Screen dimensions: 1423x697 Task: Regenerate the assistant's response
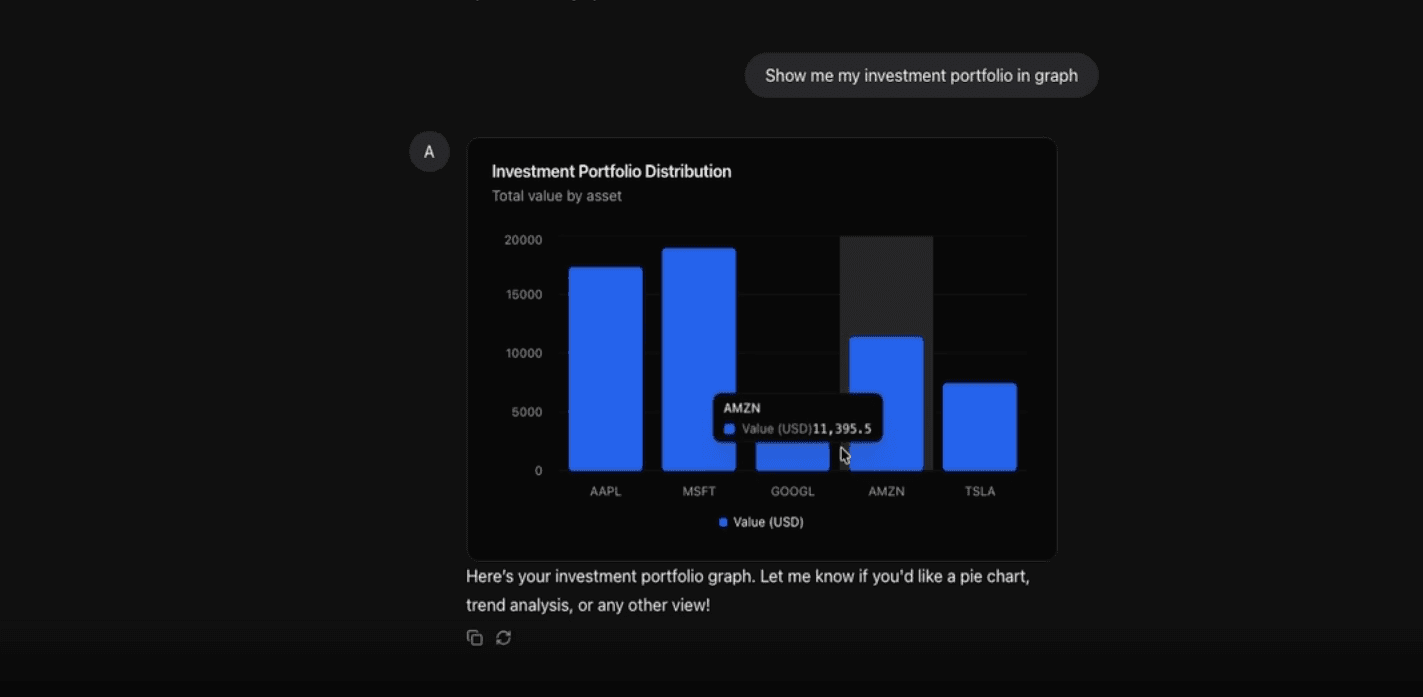(x=503, y=637)
